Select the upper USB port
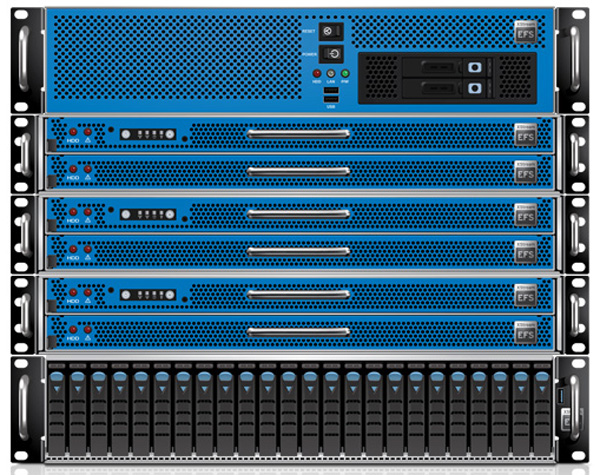600x475 pixels. point(331,90)
